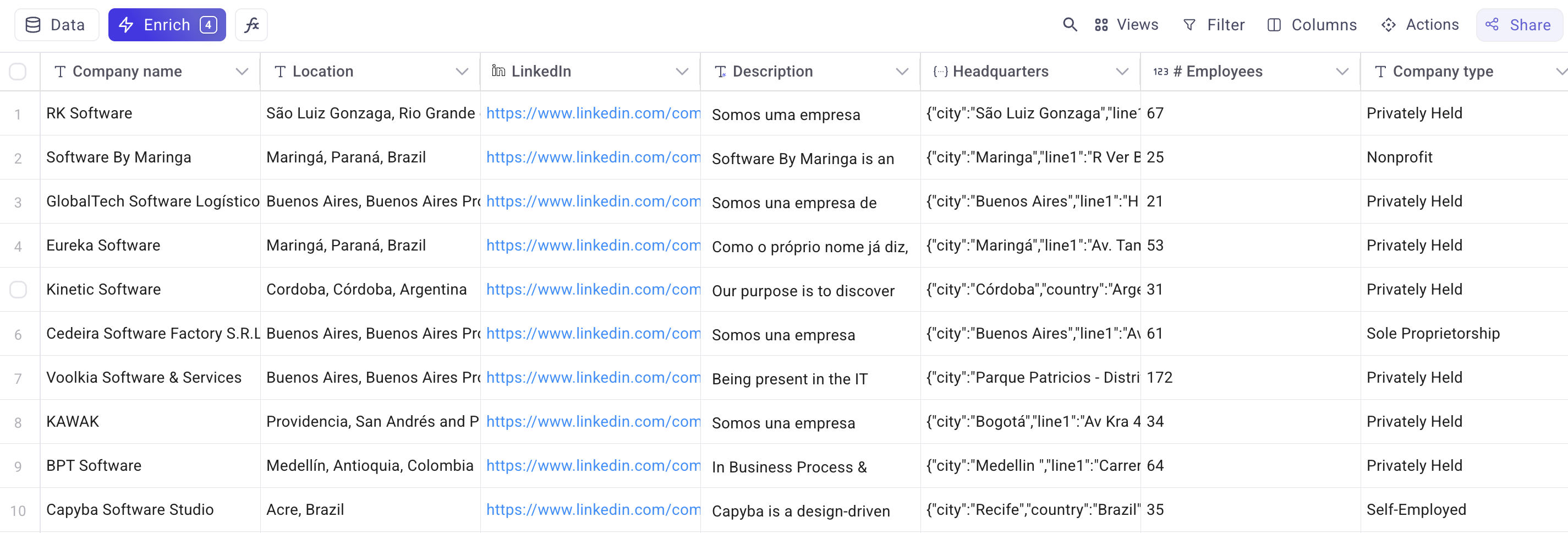The height and width of the screenshot is (533, 1568).
Task: Select employee count 67 cell
Action: [1250, 113]
